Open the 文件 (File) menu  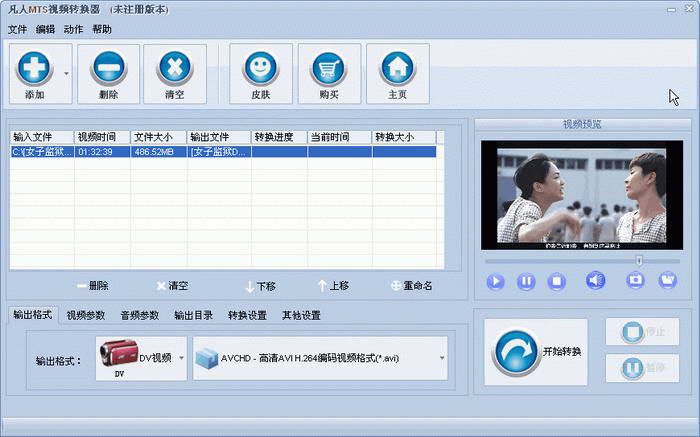click(x=17, y=29)
